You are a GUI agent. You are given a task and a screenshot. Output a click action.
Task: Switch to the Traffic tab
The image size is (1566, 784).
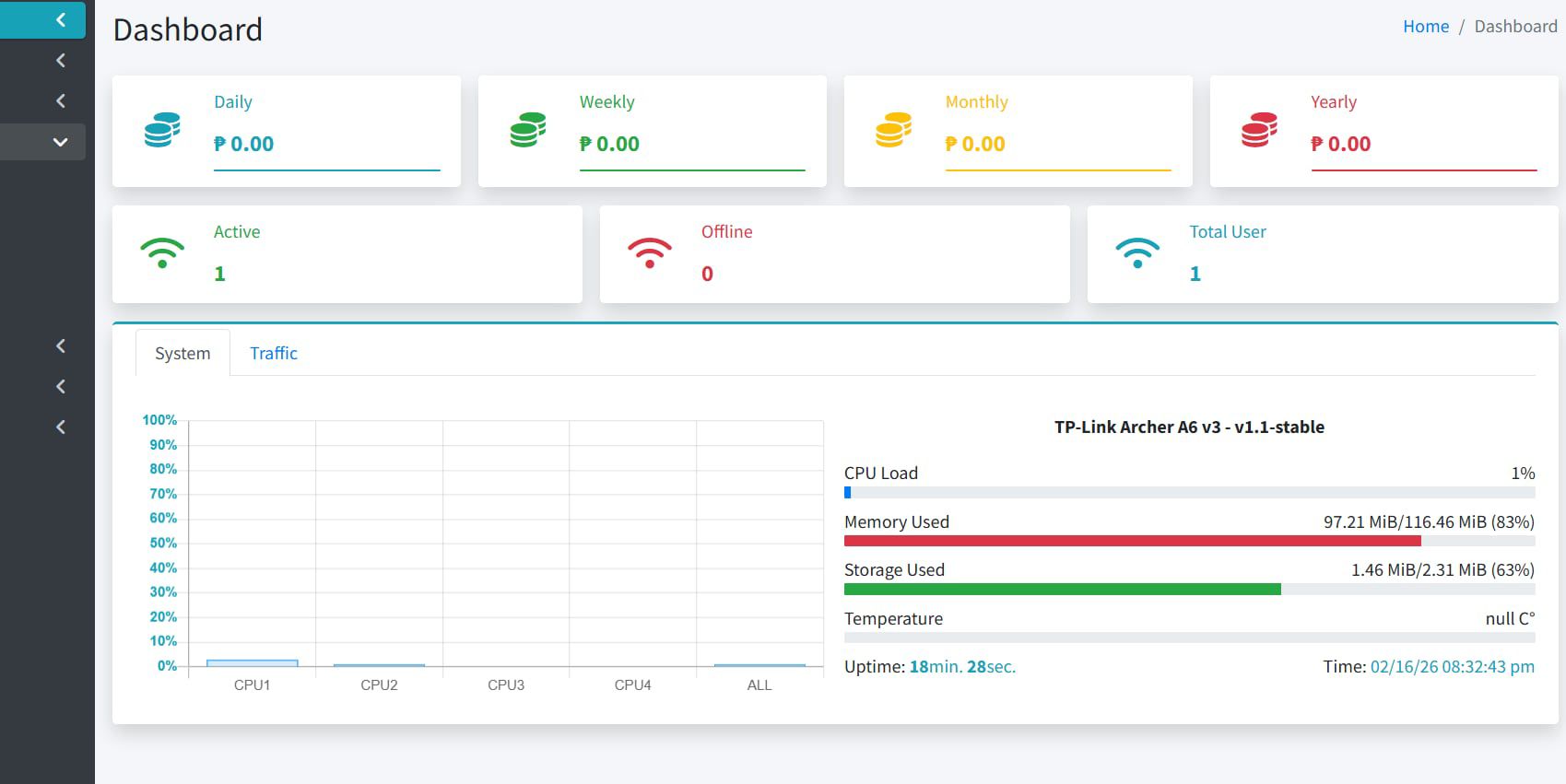click(x=274, y=353)
